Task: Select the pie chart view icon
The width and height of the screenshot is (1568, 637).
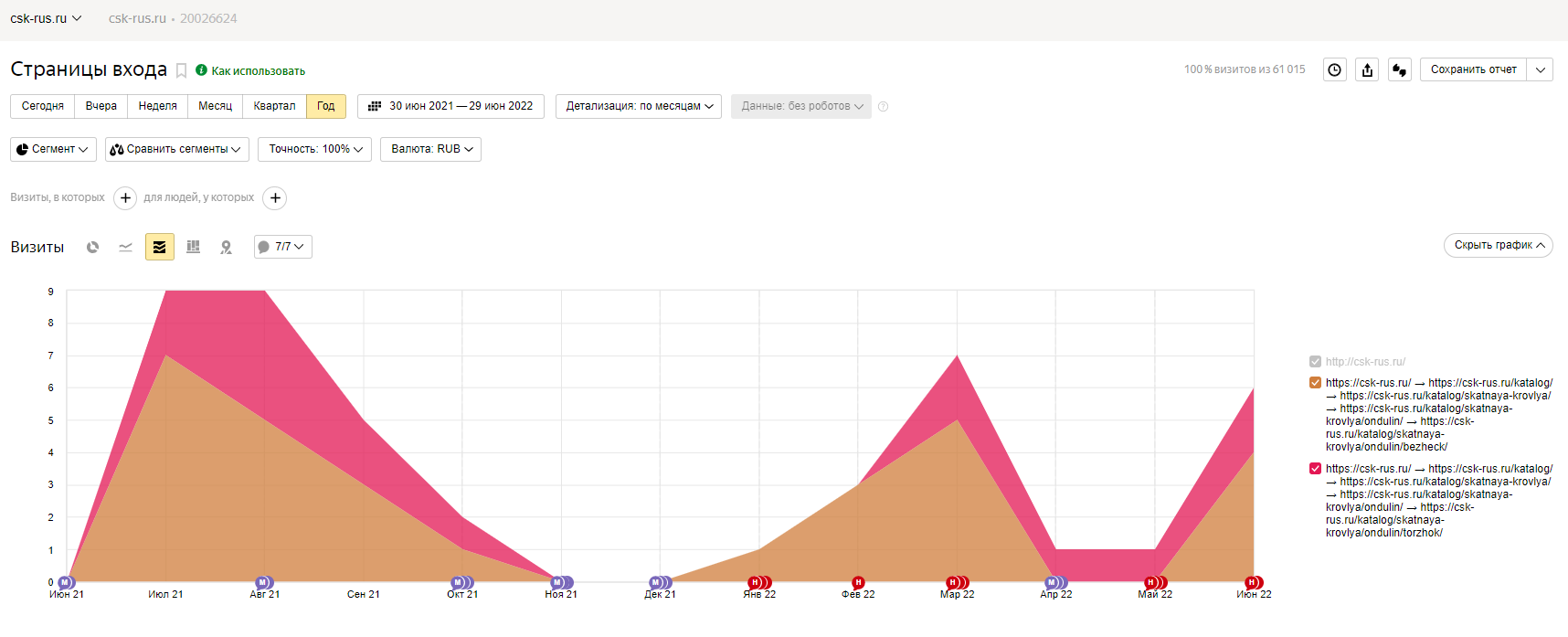Action: (x=92, y=247)
